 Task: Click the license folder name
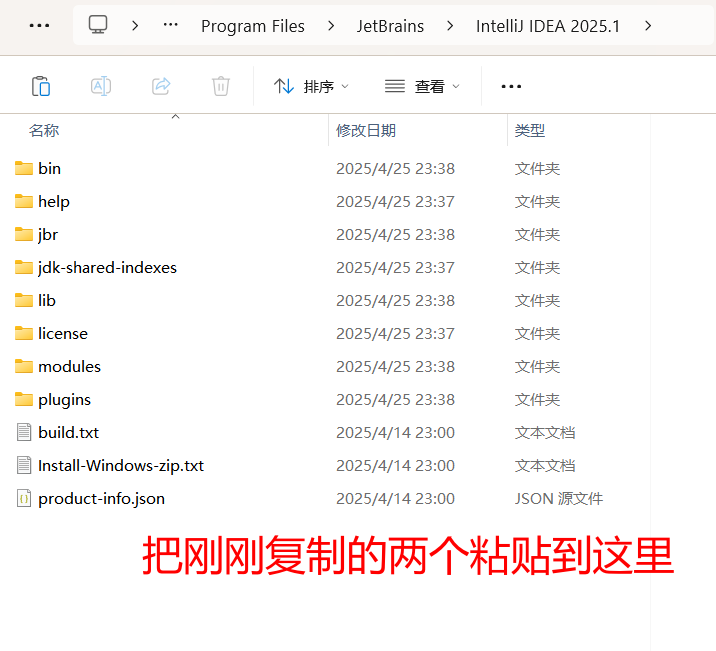63,334
